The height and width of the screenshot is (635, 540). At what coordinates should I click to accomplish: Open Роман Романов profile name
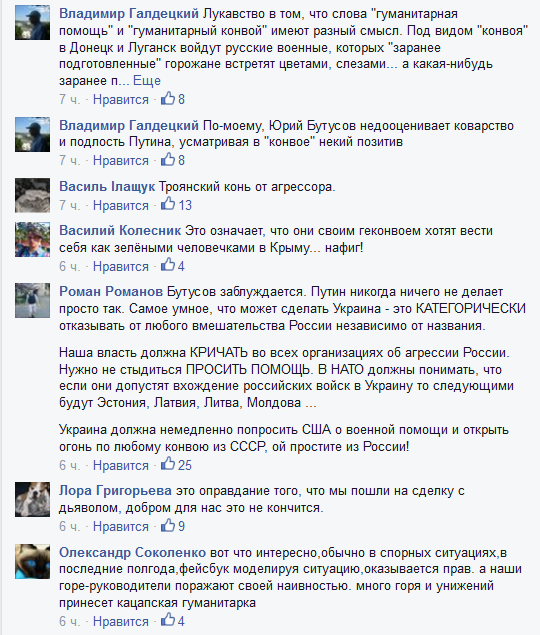pyautogui.click(x=111, y=292)
